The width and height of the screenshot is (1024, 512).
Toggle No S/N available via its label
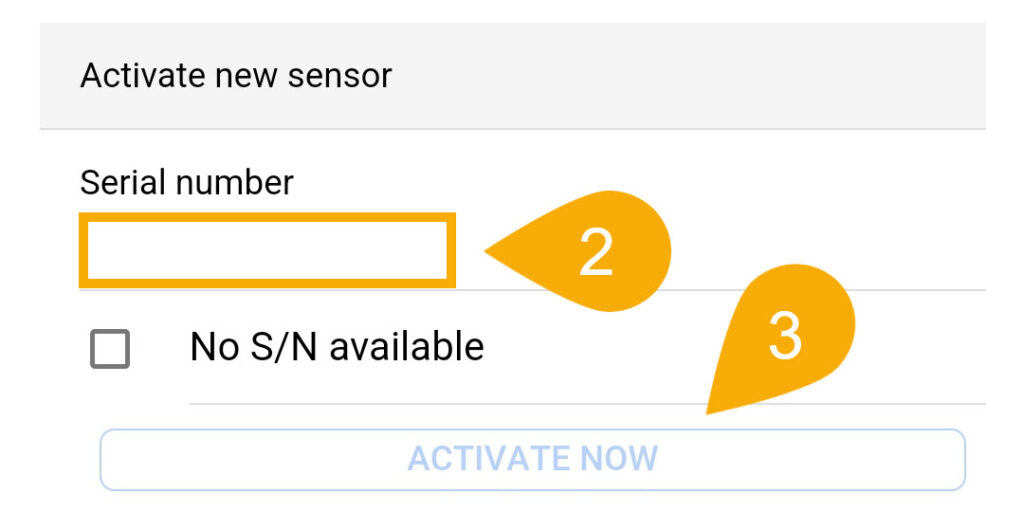tap(337, 347)
